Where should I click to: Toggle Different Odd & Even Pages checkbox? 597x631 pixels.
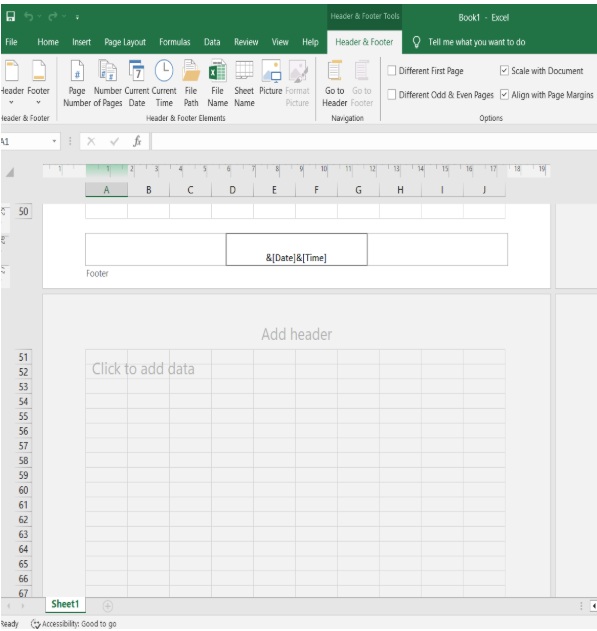[x=391, y=95]
